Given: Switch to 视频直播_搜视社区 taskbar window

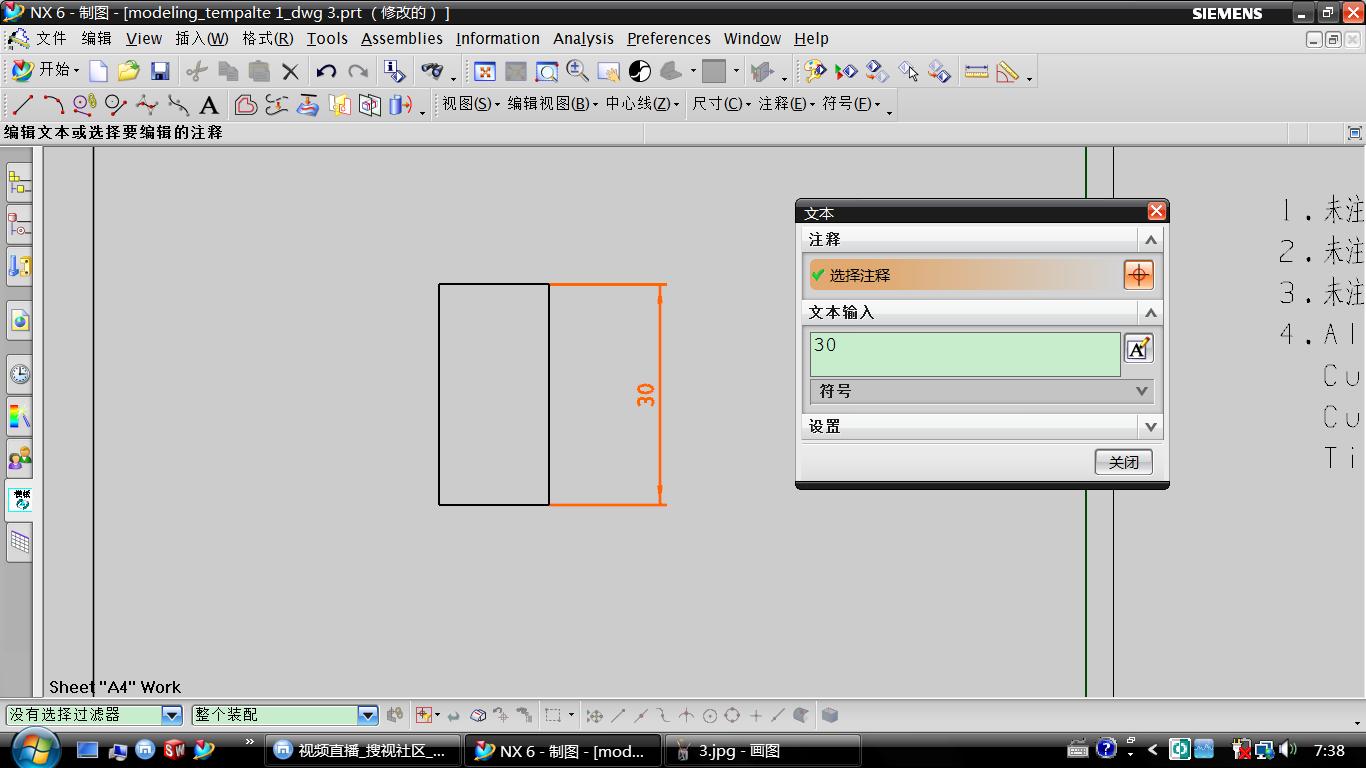Looking at the screenshot, I should (364, 750).
